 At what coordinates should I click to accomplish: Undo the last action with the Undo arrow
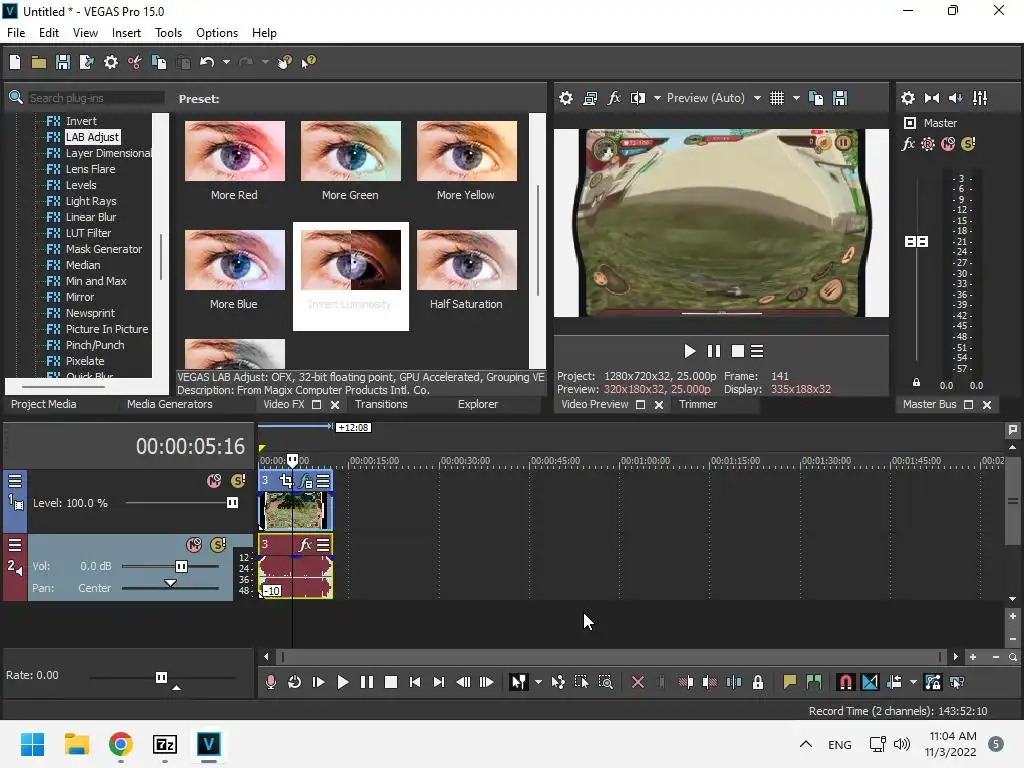click(207, 62)
